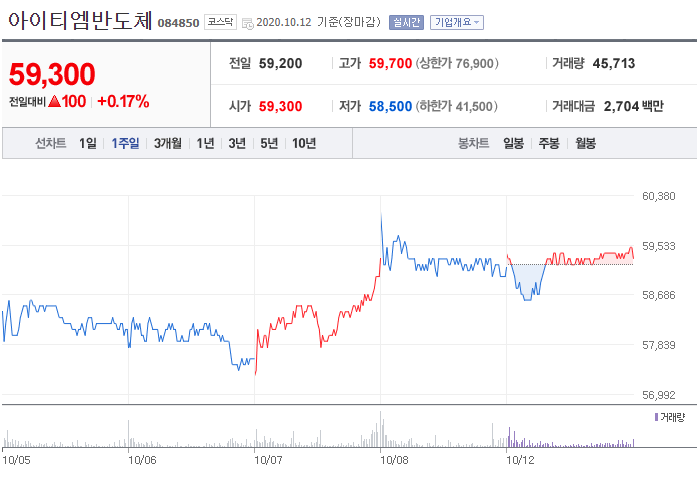
Task: Click the +0.17% change rate
Action: point(123,101)
